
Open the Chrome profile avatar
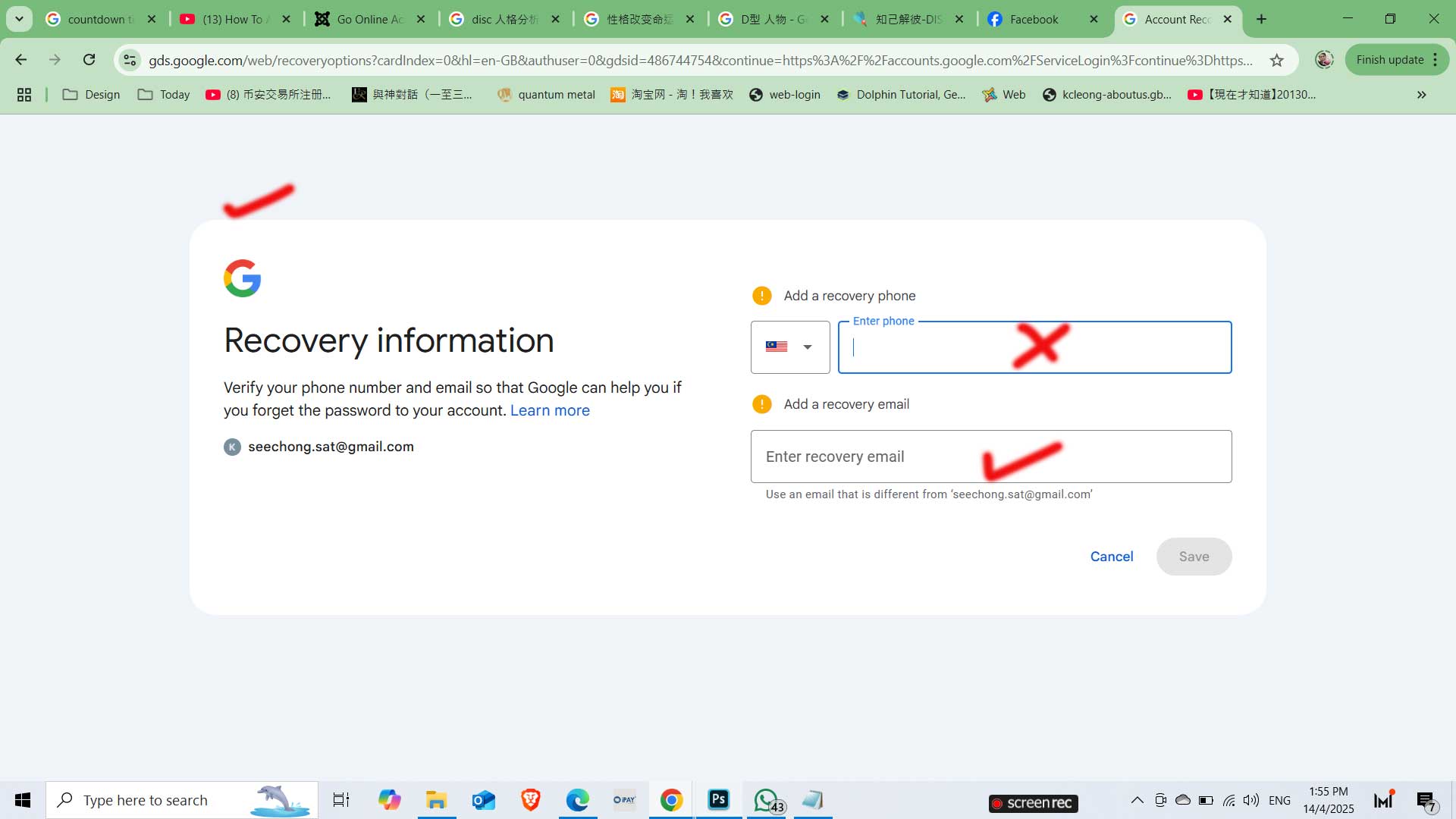[1324, 60]
